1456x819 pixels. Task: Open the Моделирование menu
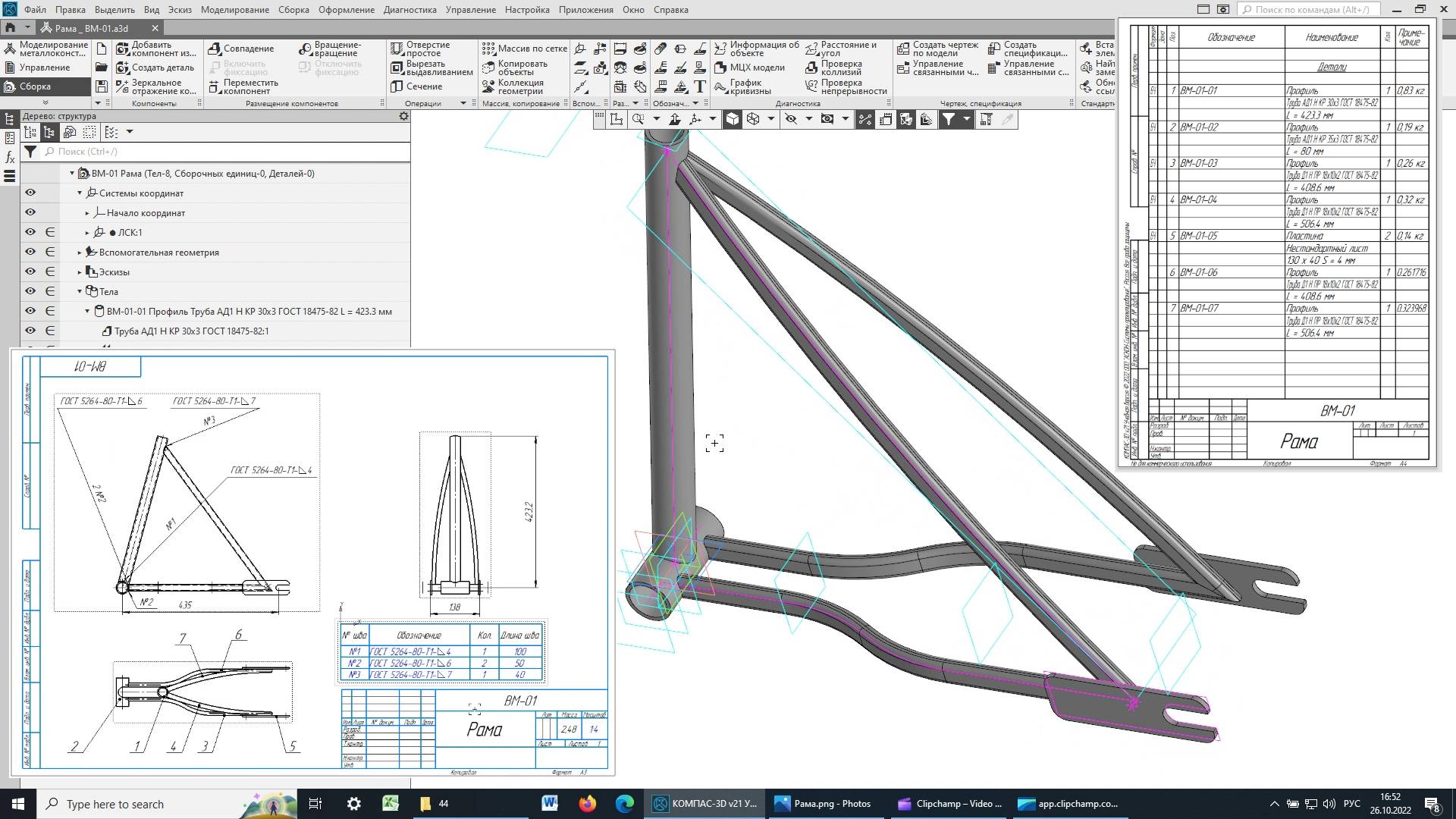click(234, 10)
